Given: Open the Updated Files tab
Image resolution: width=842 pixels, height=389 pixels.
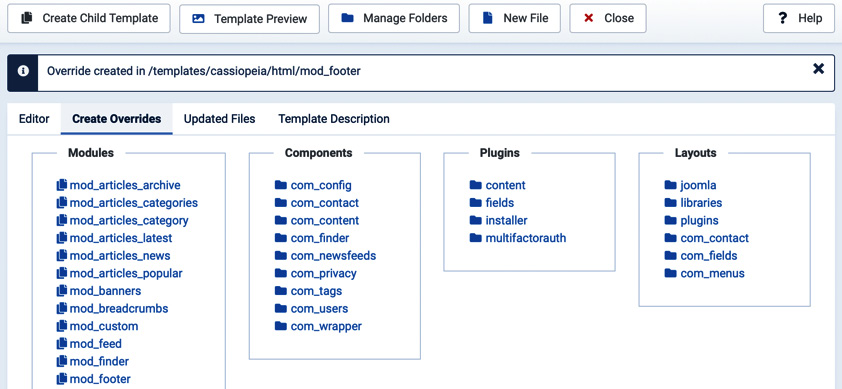Looking at the screenshot, I should point(219,119).
